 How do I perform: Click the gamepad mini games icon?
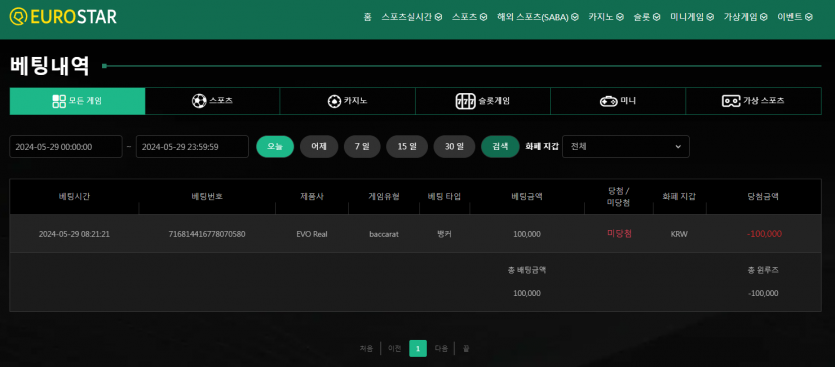pyautogui.click(x=609, y=101)
